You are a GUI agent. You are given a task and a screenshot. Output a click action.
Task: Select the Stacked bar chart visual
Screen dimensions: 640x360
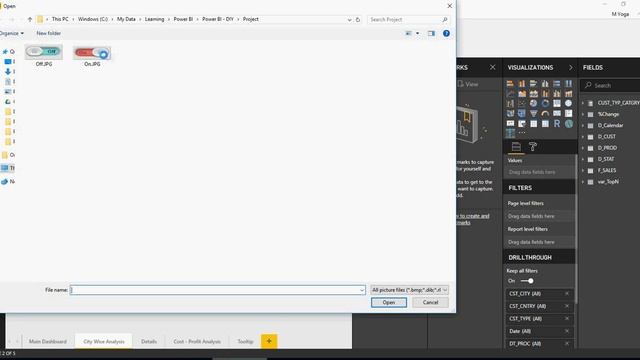(x=510, y=84)
